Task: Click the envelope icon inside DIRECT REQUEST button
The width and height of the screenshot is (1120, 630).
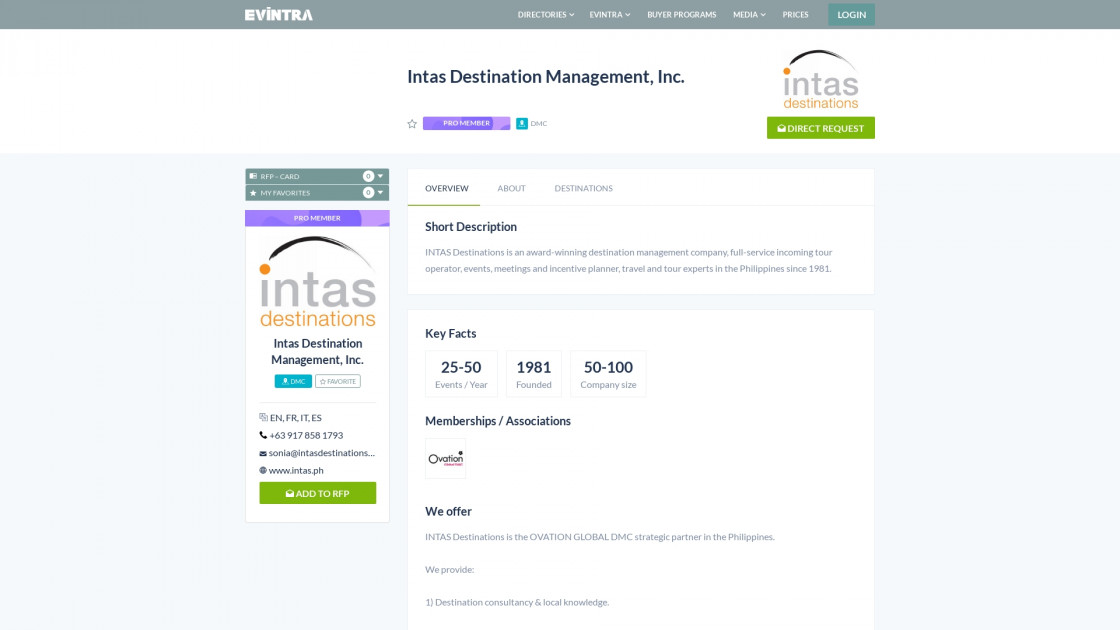Action: pos(783,128)
